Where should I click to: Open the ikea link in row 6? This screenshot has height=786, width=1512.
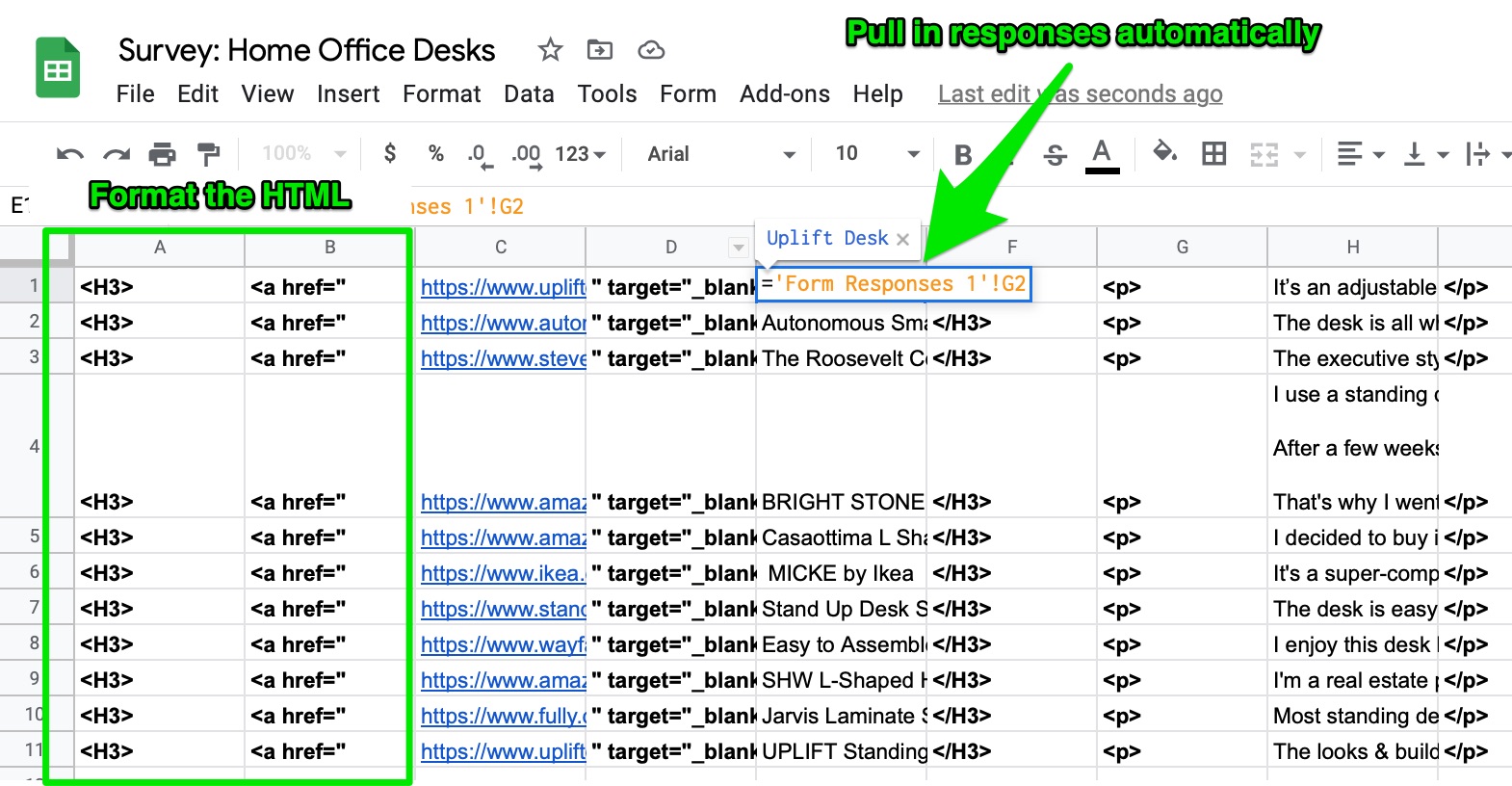[x=503, y=573]
